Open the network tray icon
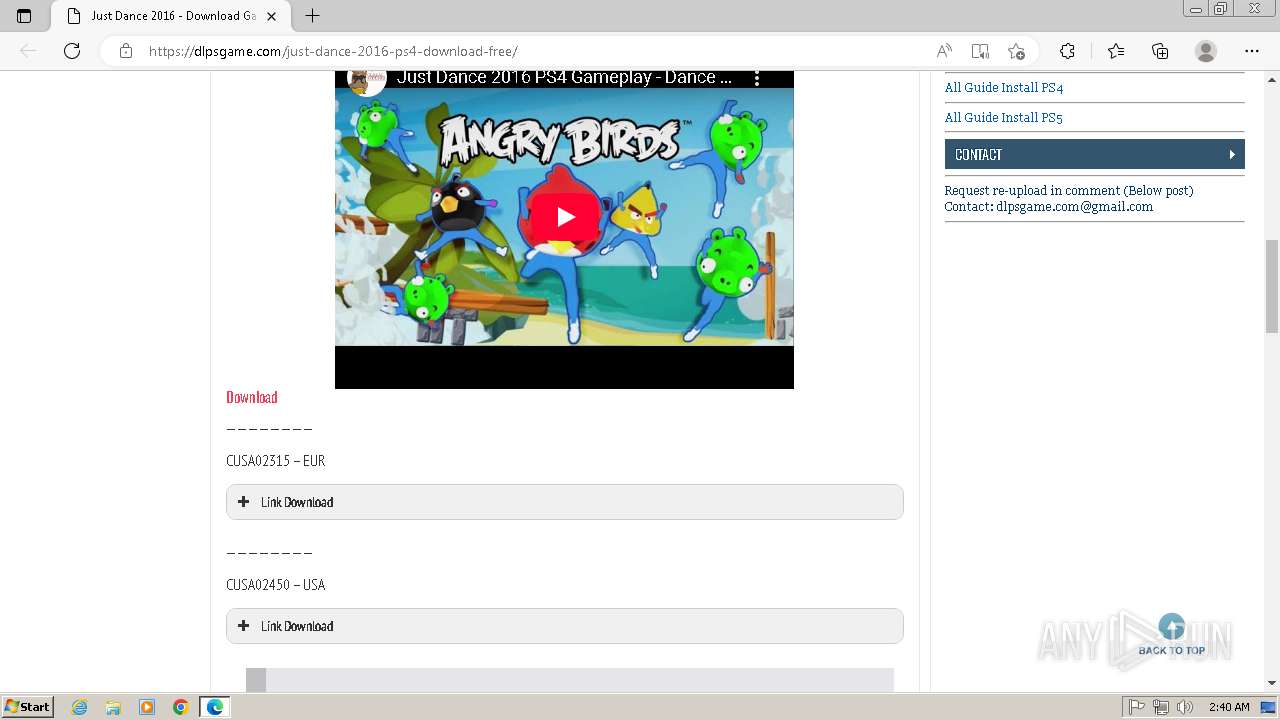Screen dimensions: 1280x720 coord(1161,707)
